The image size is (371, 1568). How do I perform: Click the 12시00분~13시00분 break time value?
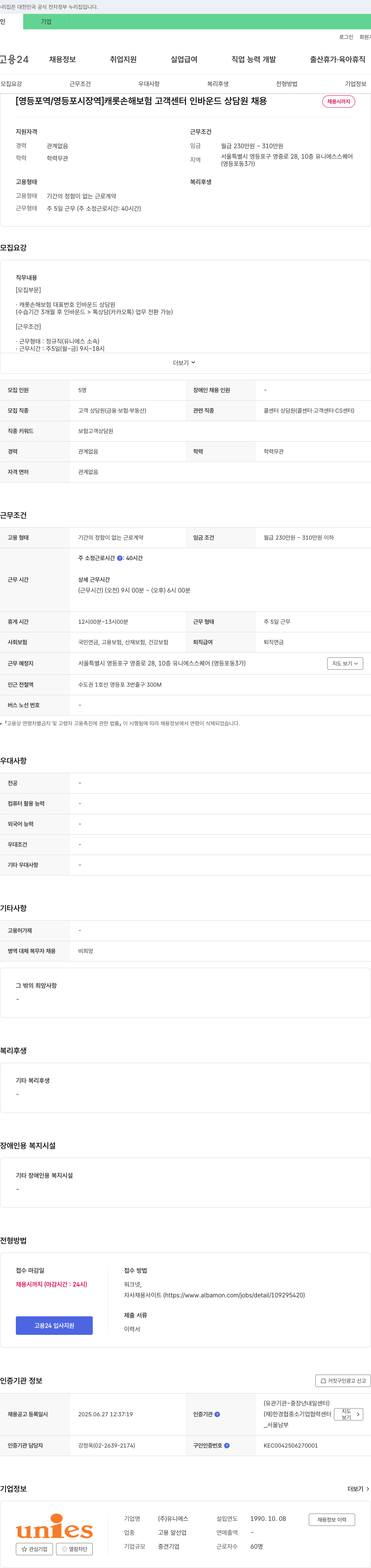103,622
